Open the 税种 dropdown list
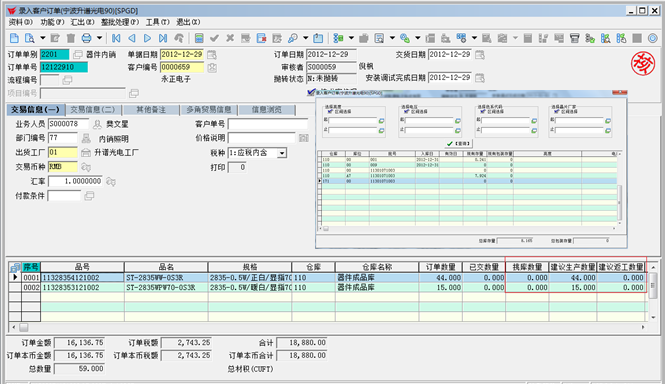The image size is (665, 384). click(282, 153)
